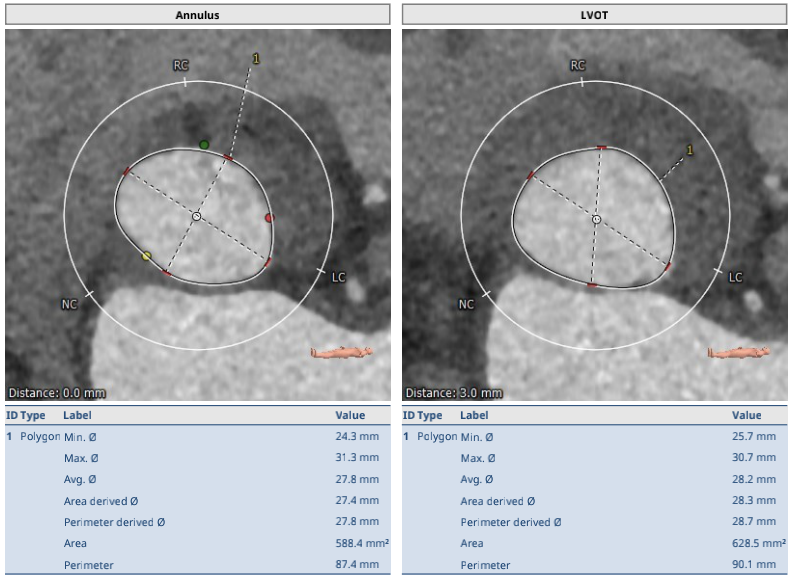
Task: Click the NC marker on the LVOT circle
Action: click(467, 304)
